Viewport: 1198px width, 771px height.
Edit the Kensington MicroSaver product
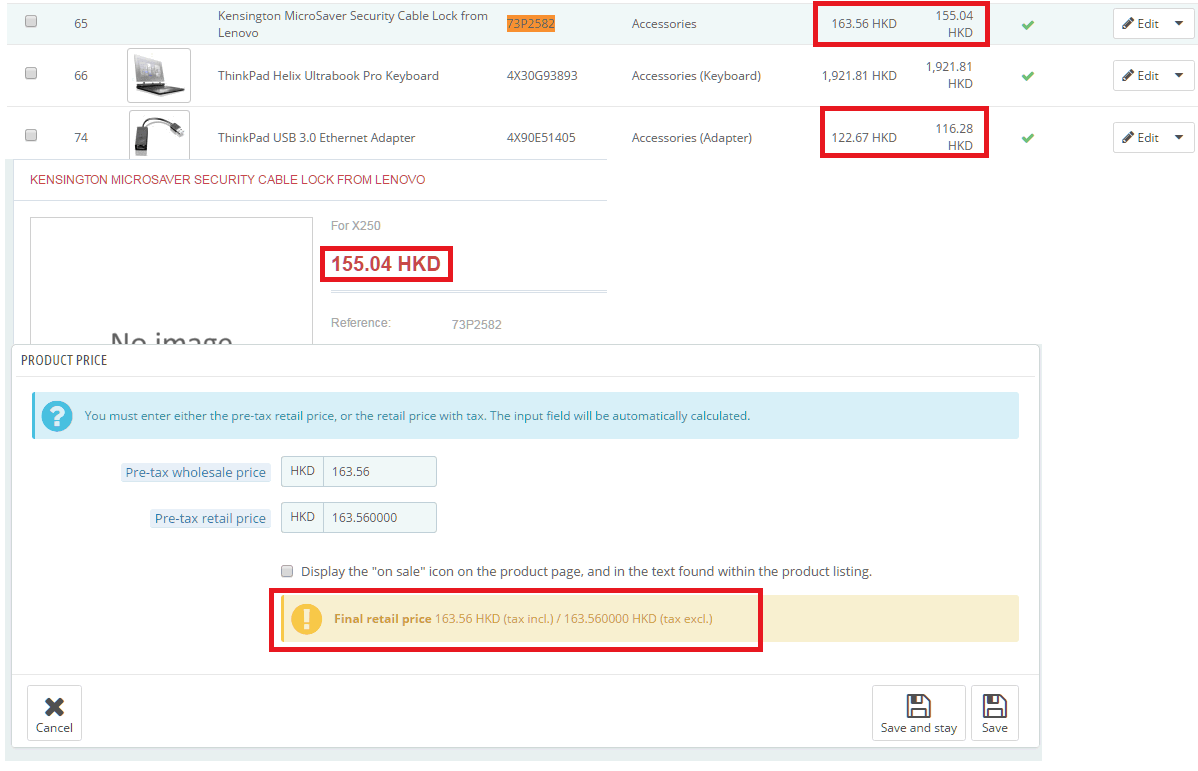click(1139, 24)
